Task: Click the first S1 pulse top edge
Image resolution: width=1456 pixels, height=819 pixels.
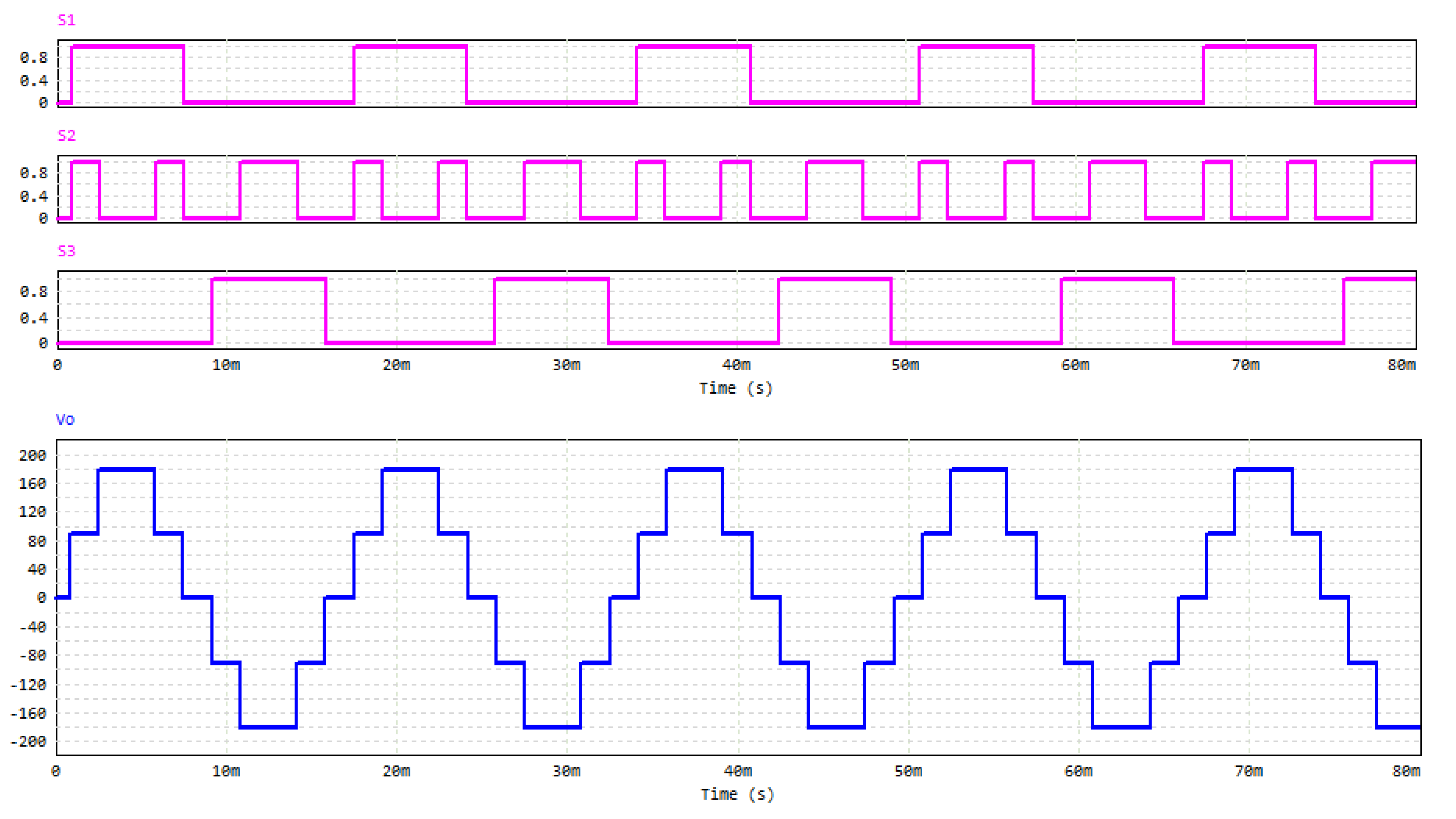Action: pos(128,46)
